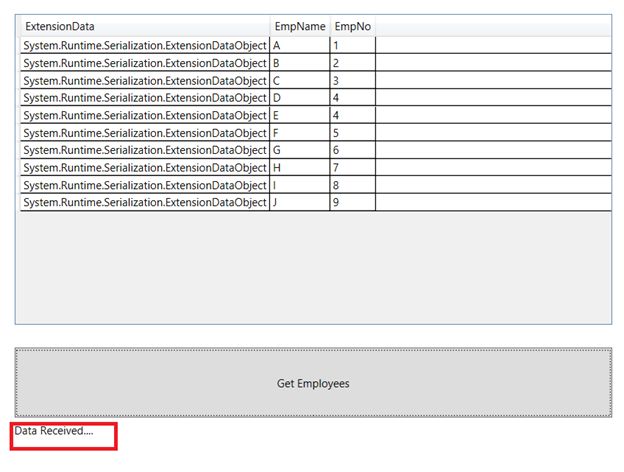Select the EmpName cell showing I
Image resolution: width=624 pixels, height=472 pixels.
(x=300, y=185)
